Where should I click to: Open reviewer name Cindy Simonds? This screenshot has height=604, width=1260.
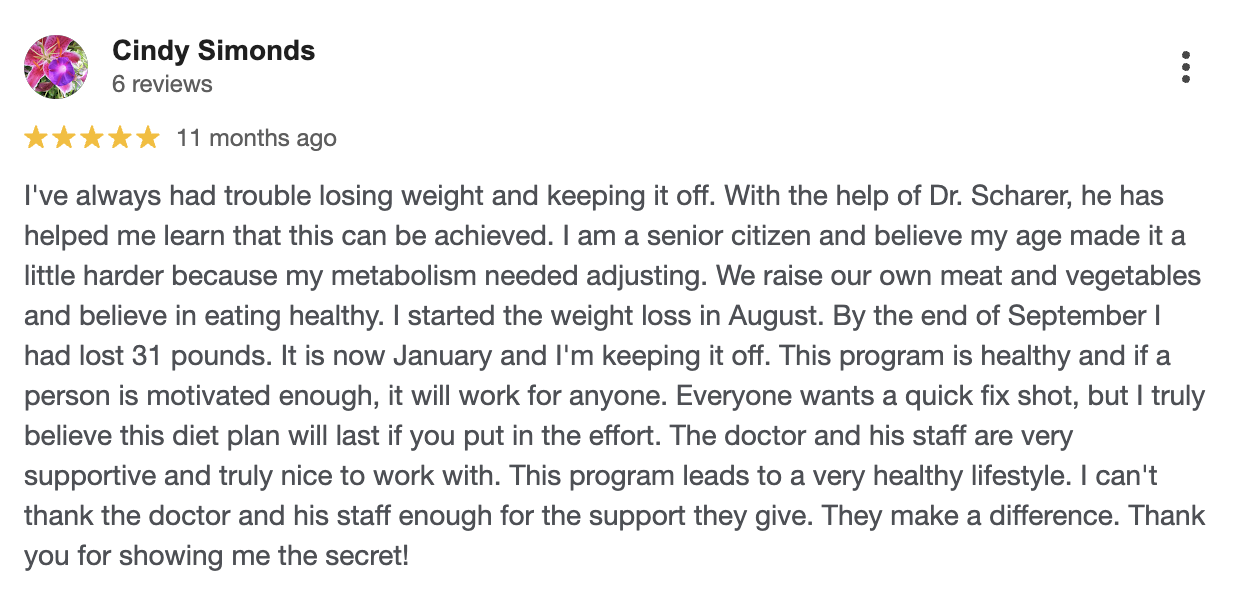tap(213, 51)
